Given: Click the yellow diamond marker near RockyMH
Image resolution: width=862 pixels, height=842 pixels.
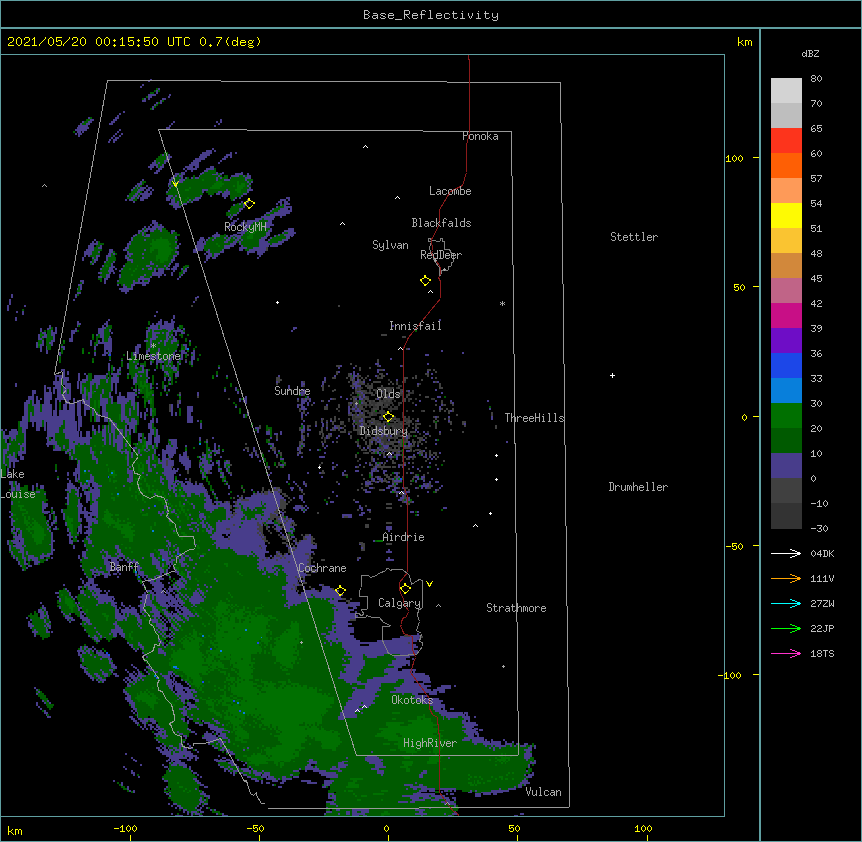Looking at the screenshot, I should click(x=249, y=203).
